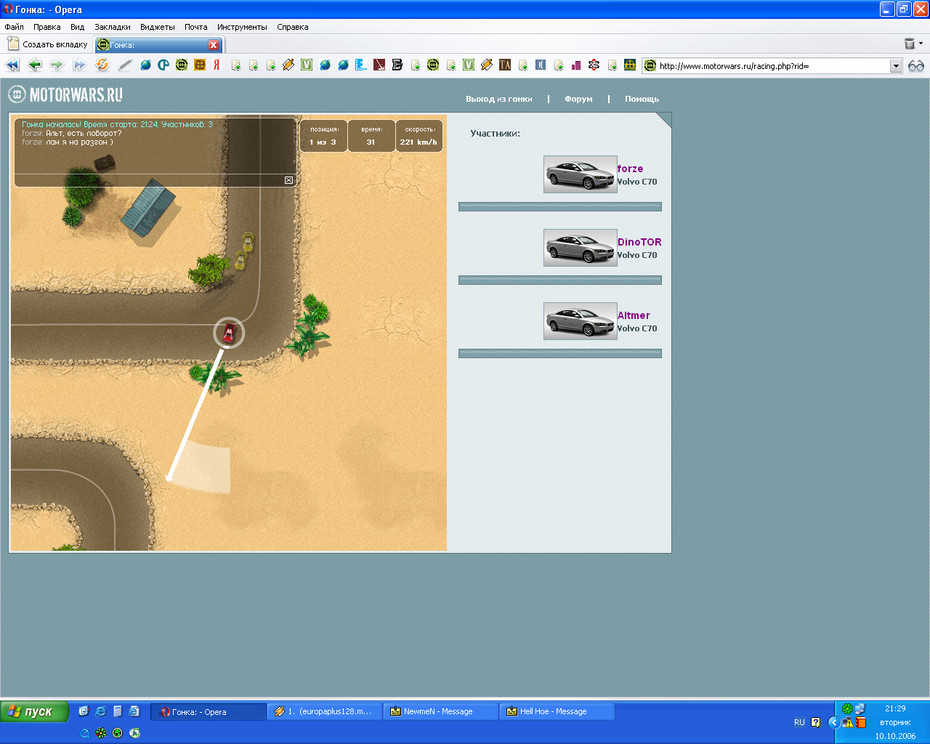
Task: Open the Виджеты menu
Action: pos(157,27)
